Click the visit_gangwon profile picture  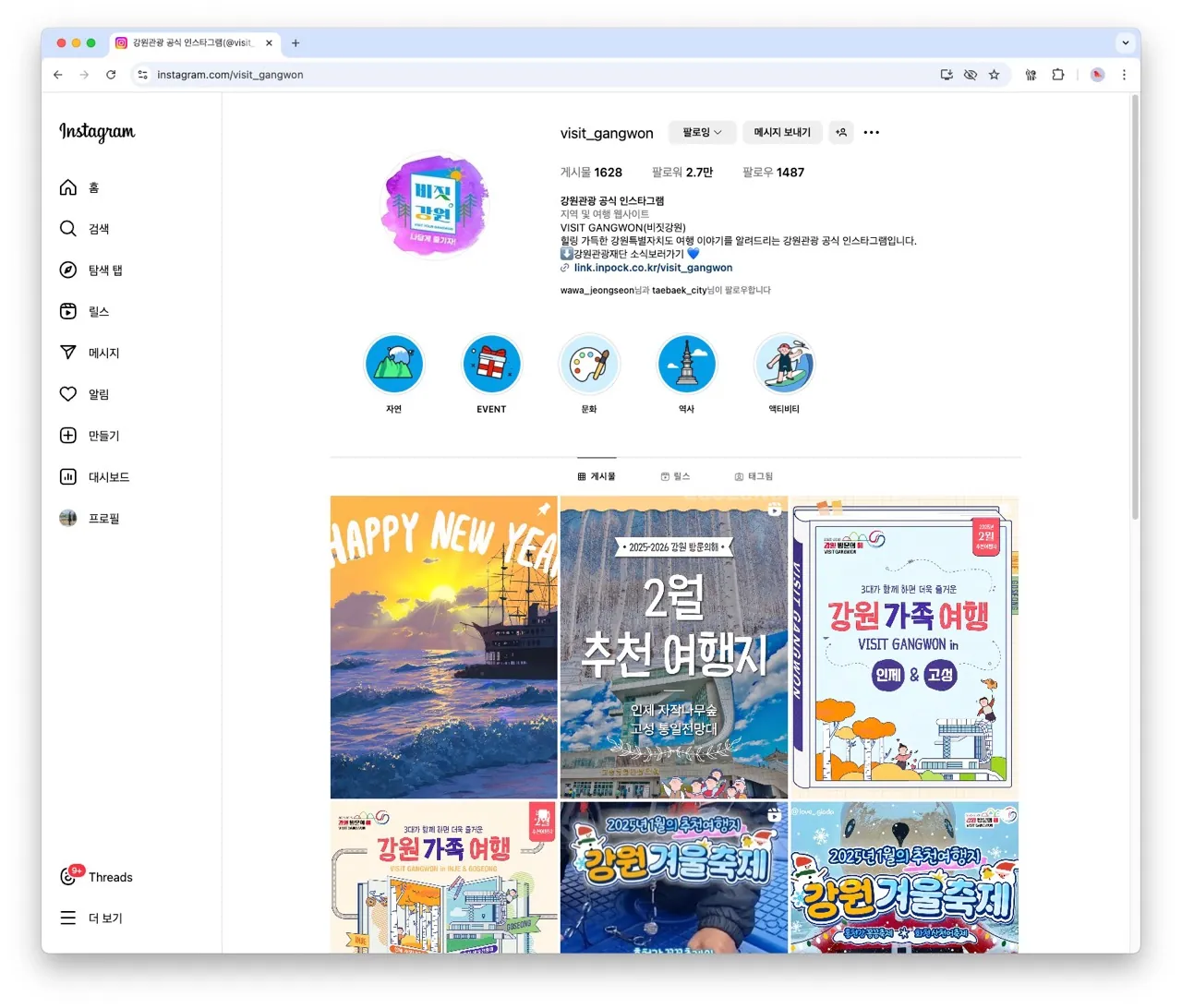click(x=435, y=206)
